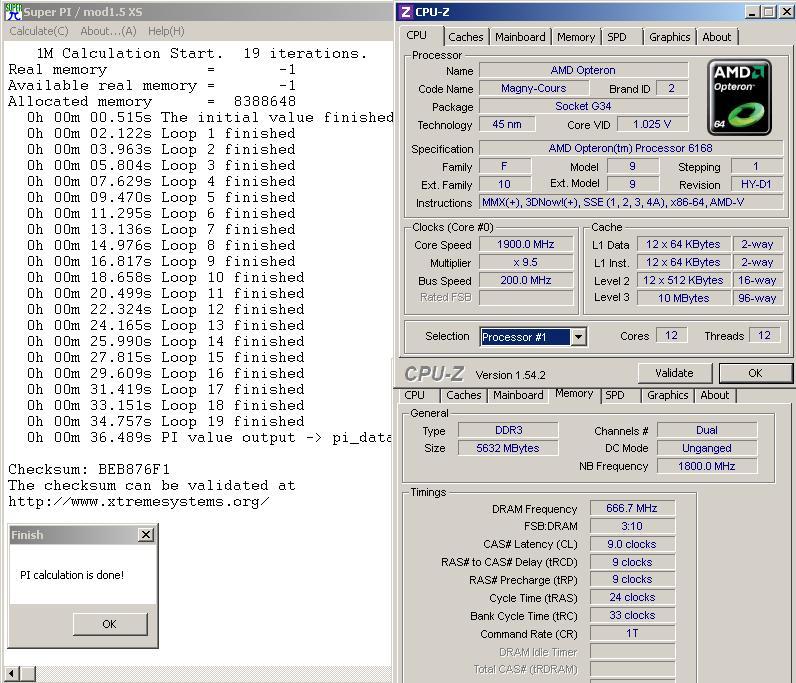
Task: Click the Checksum: BEB876F1 line
Action: (89, 469)
